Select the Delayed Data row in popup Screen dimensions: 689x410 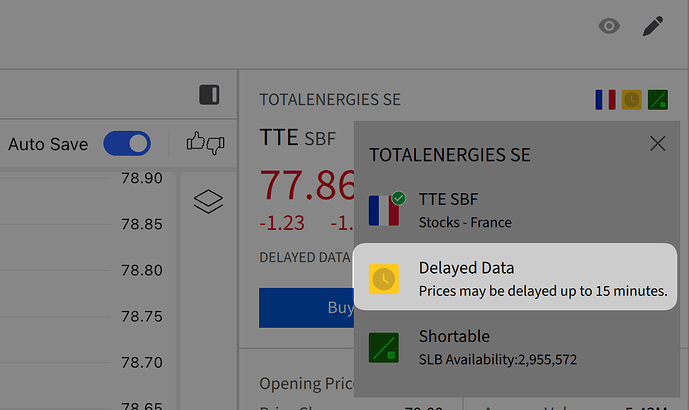pyautogui.click(x=515, y=277)
